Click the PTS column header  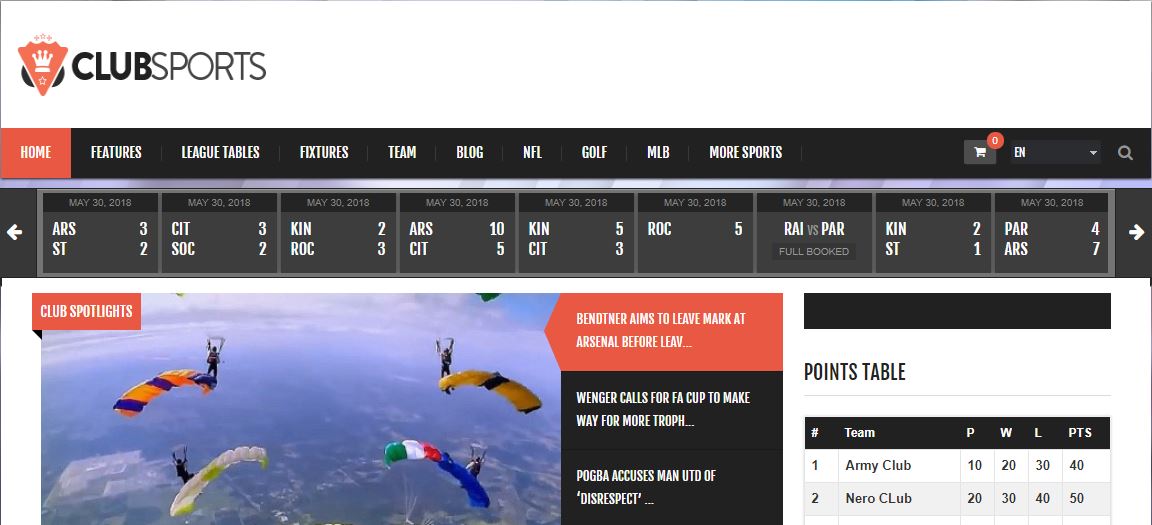pyautogui.click(x=1080, y=433)
